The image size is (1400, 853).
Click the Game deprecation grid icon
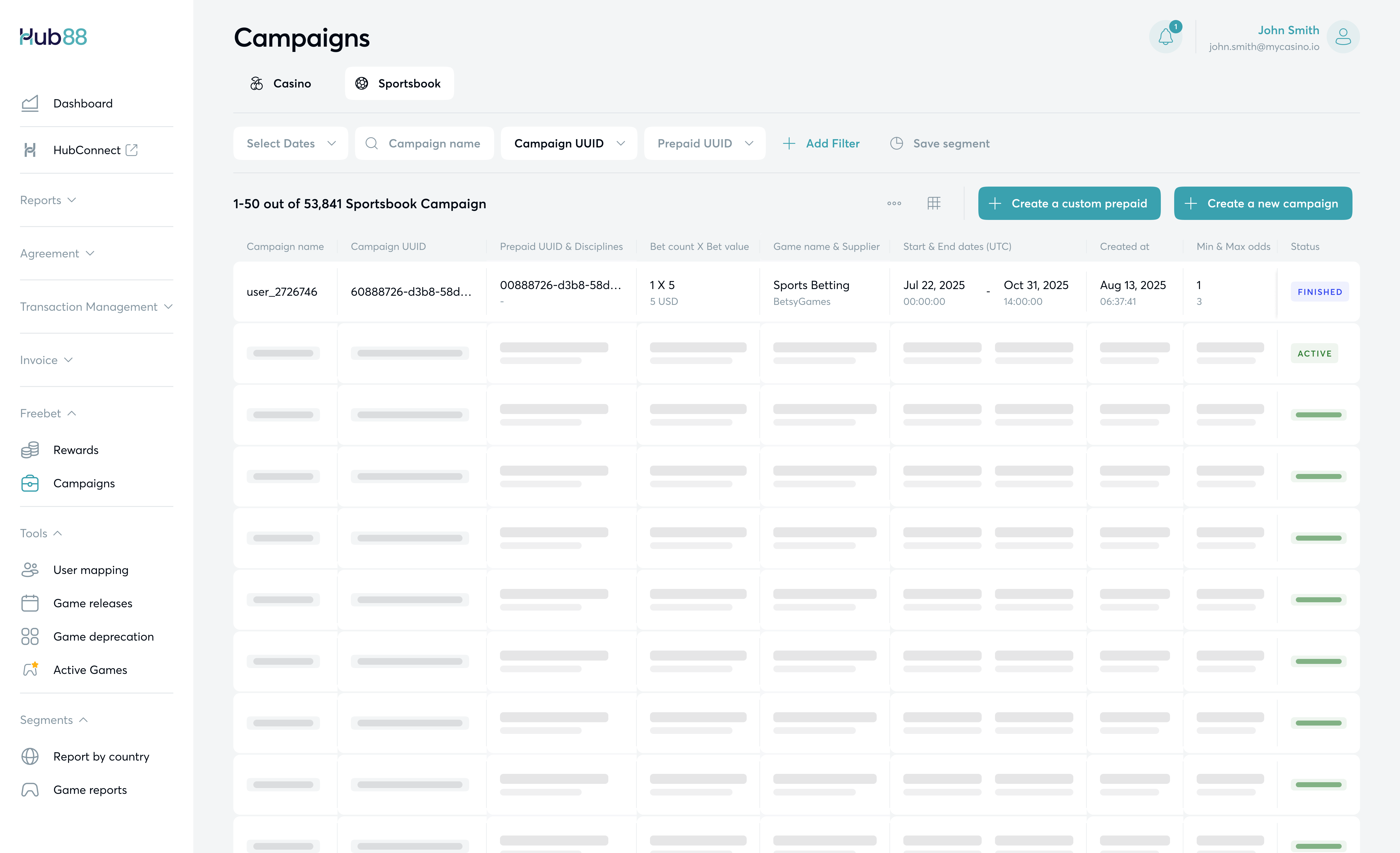click(30, 637)
